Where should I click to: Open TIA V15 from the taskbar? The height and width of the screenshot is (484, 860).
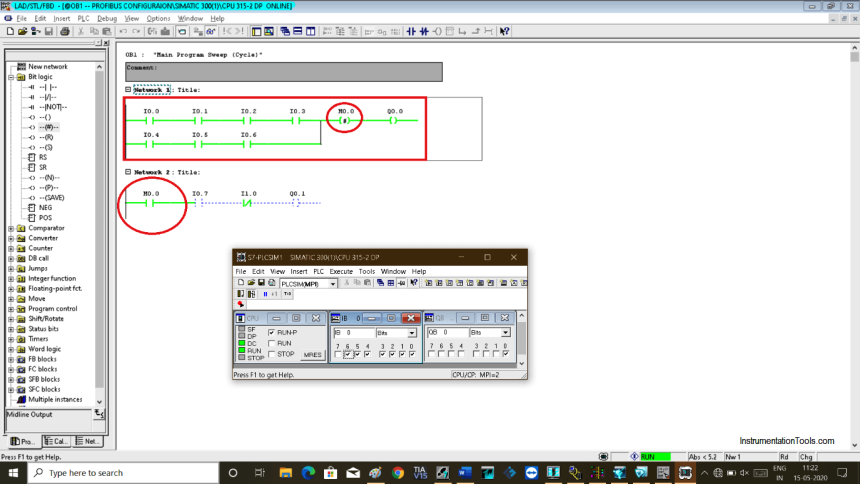[x=420, y=472]
